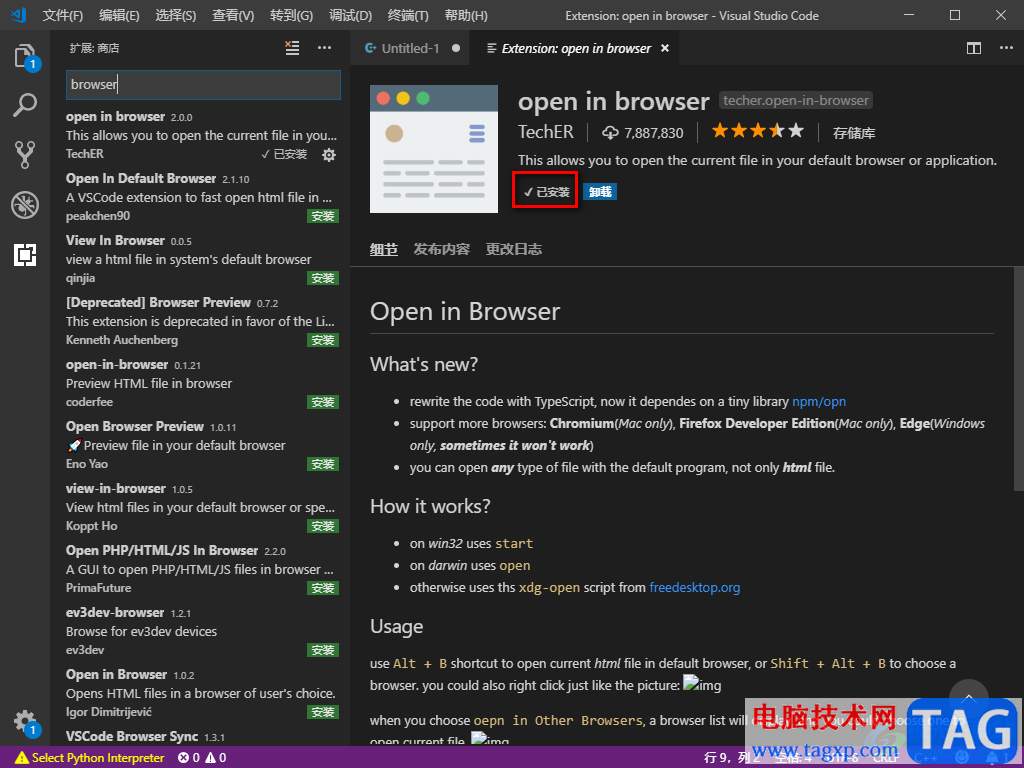Install open-in-browser by coderfee
The height and width of the screenshot is (768, 1024).
pyautogui.click(x=323, y=402)
